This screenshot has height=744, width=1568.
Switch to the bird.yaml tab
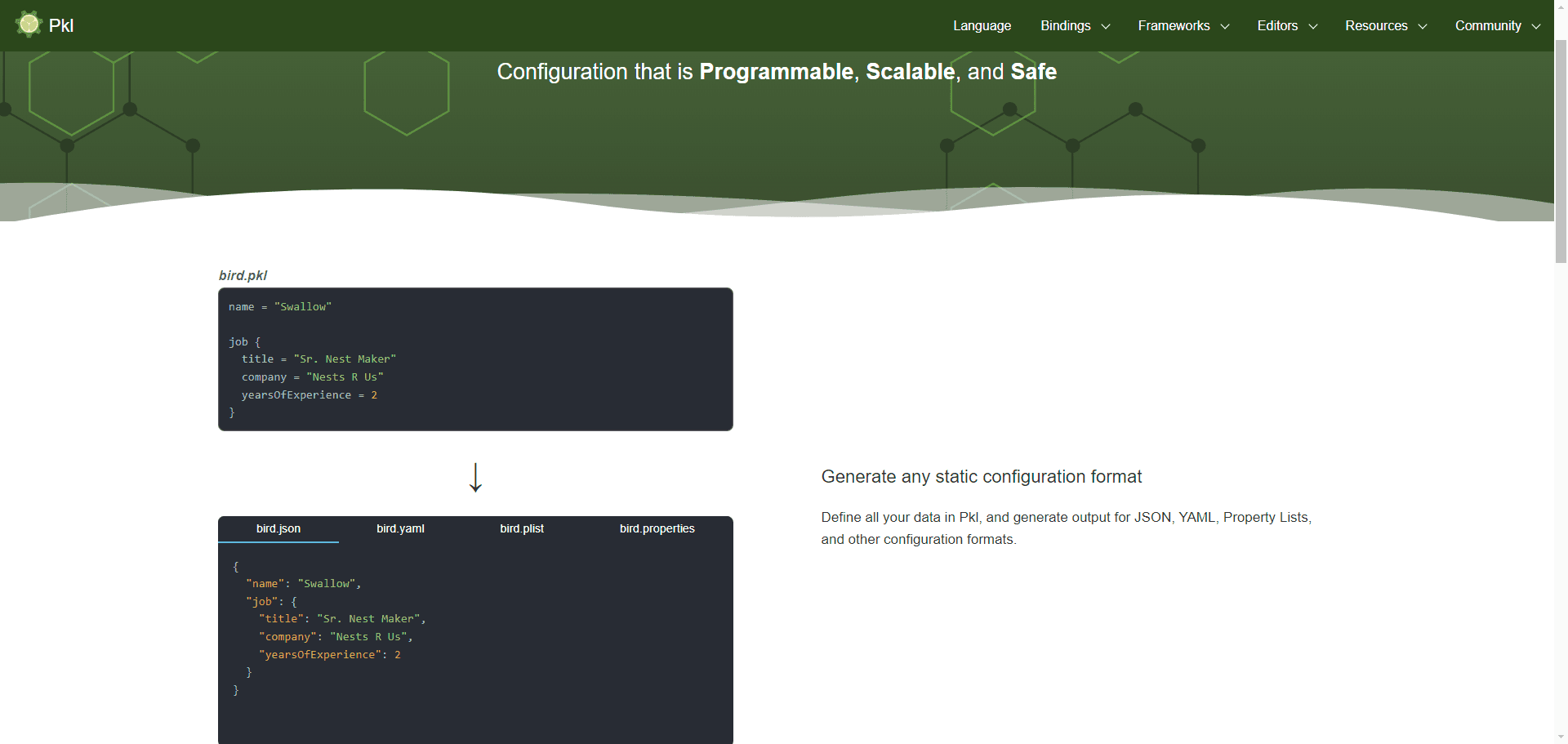tap(400, 529)
